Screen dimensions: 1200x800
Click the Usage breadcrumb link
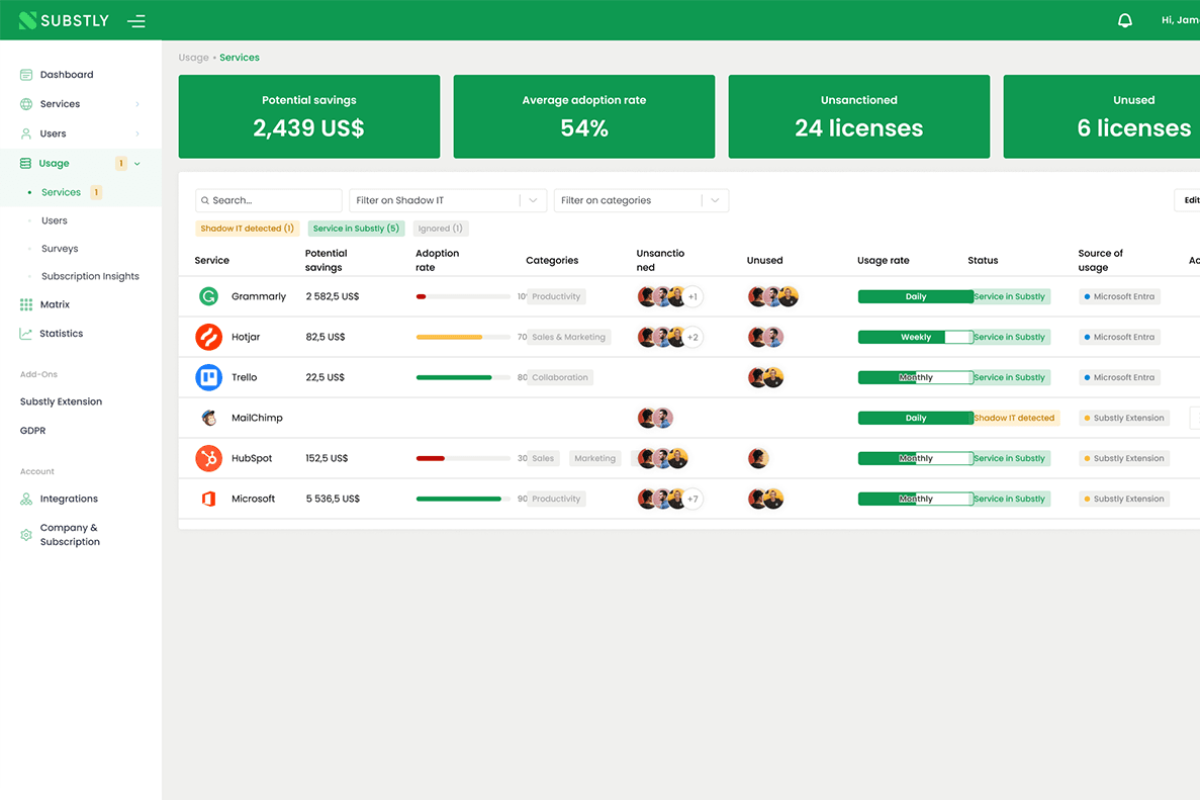point(193,58)
